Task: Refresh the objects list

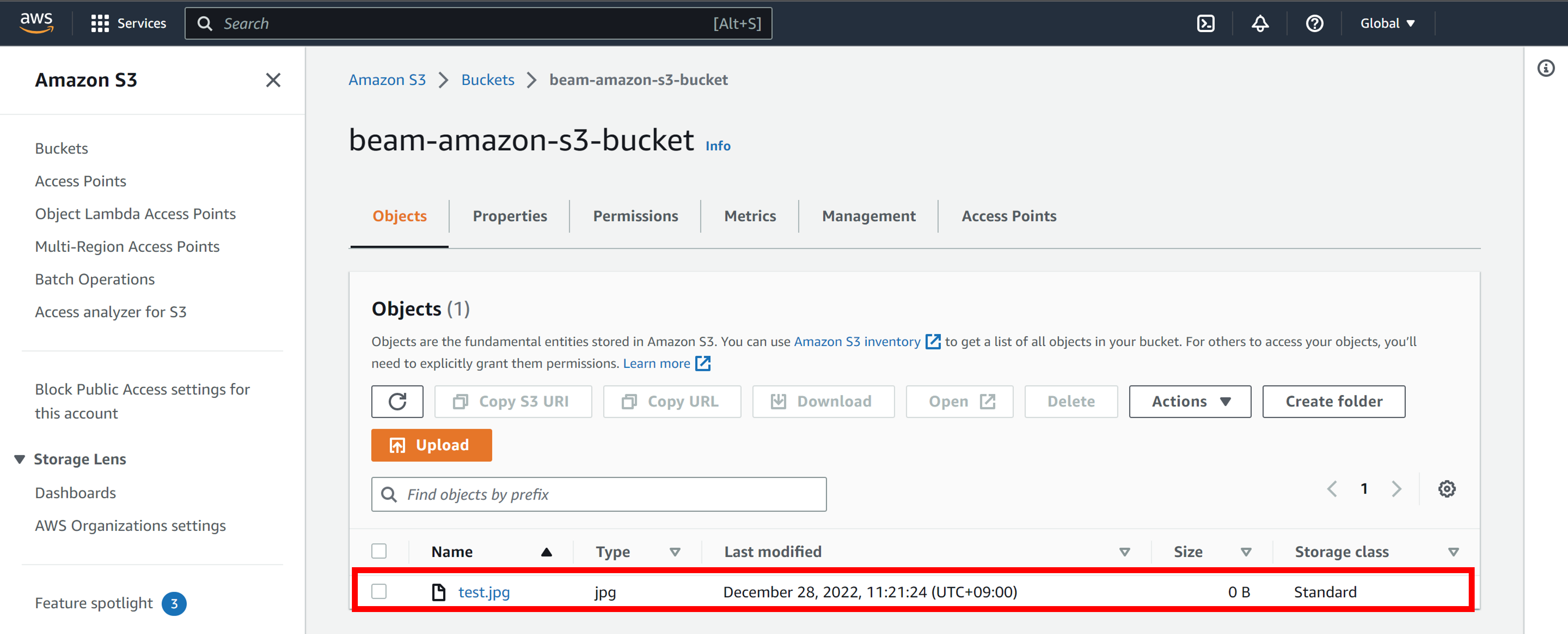Action: coord(397,402)
